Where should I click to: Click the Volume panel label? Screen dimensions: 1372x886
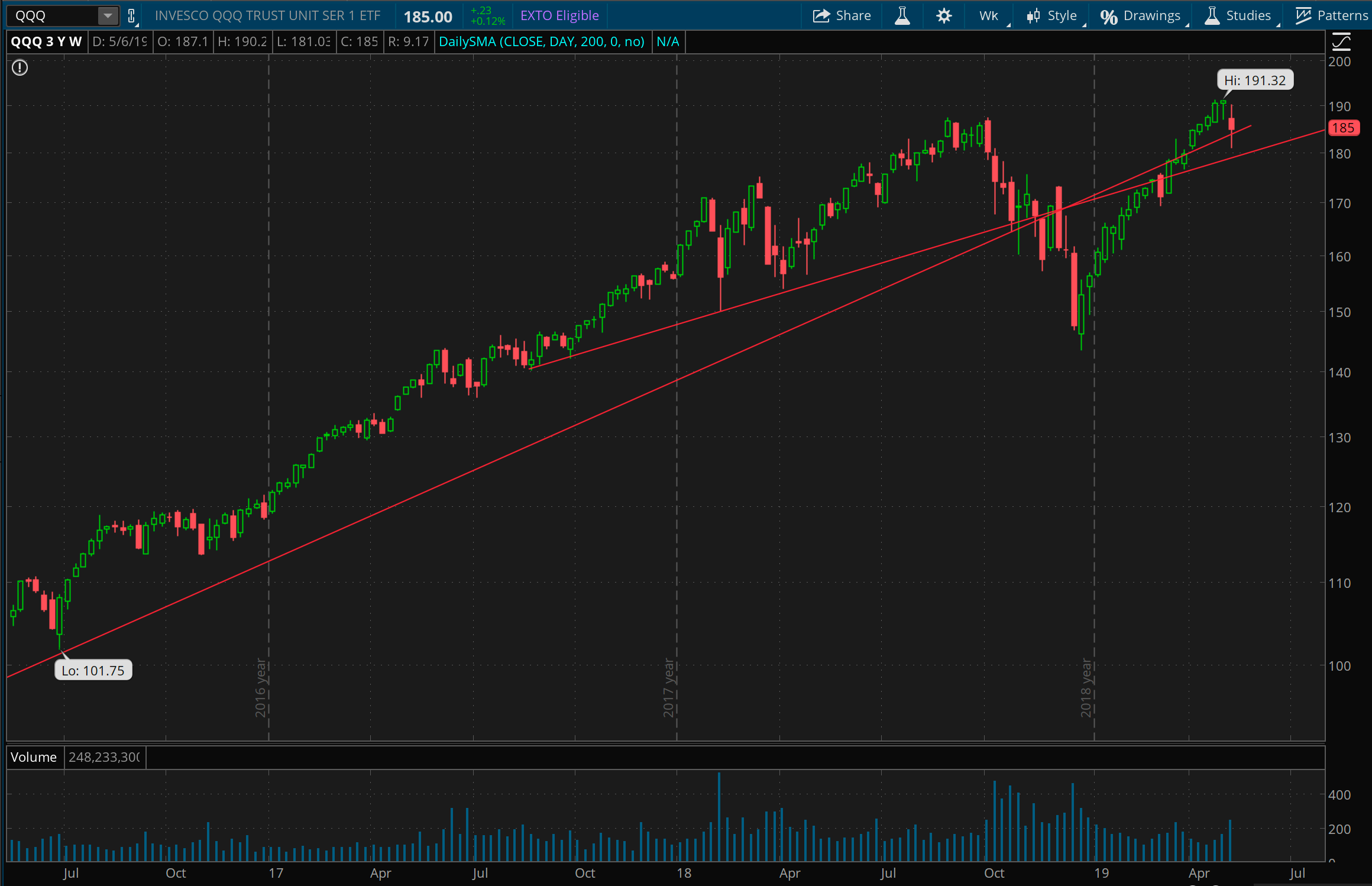tap(34, 758)
